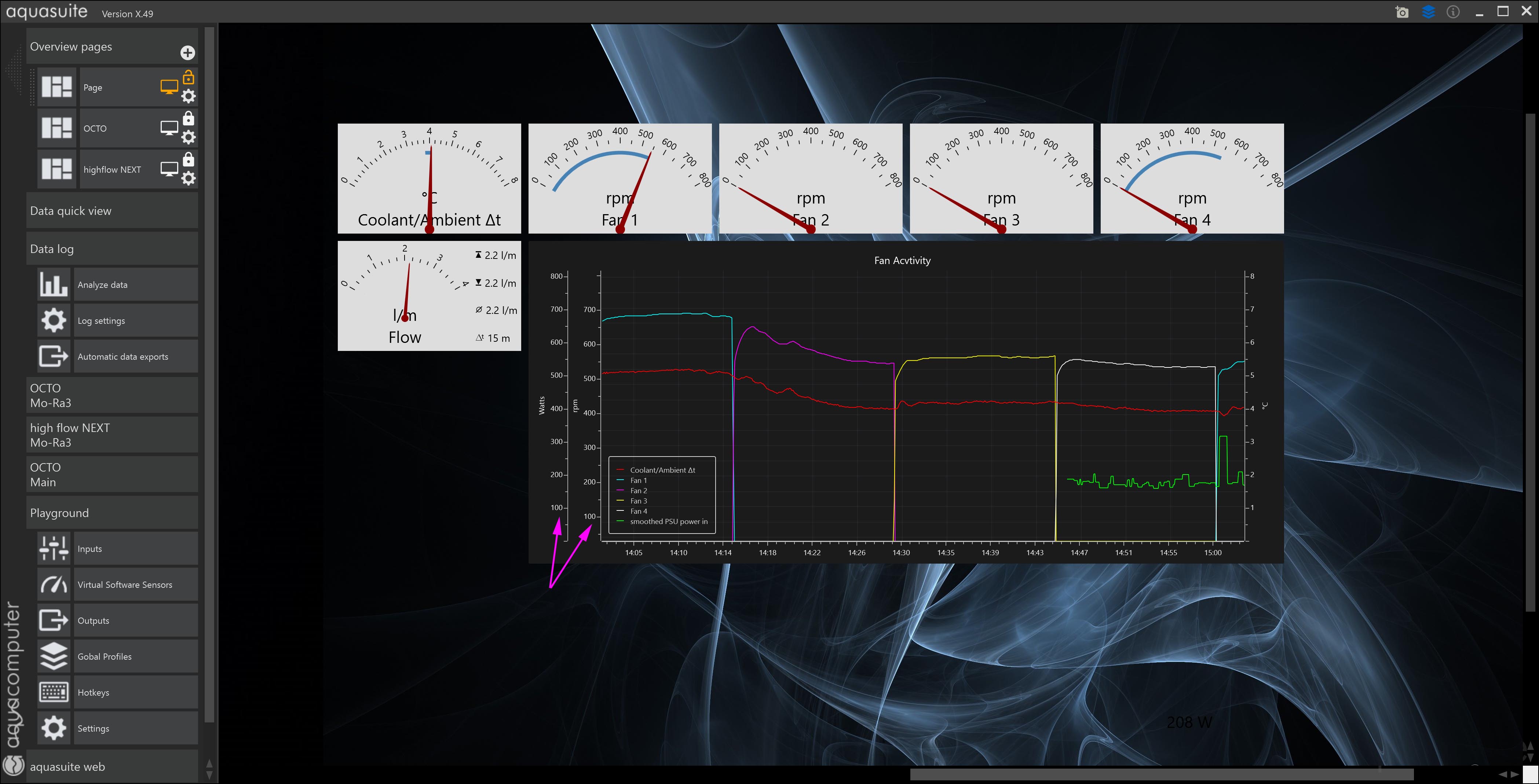Click the Hotkeys keyboard icon
The height and width of the screenshot is (784, 1539).
(x=54, y=692)
